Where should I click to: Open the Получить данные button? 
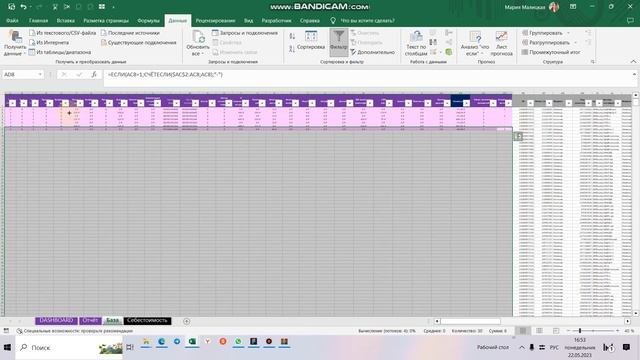[x=15, y=43]
